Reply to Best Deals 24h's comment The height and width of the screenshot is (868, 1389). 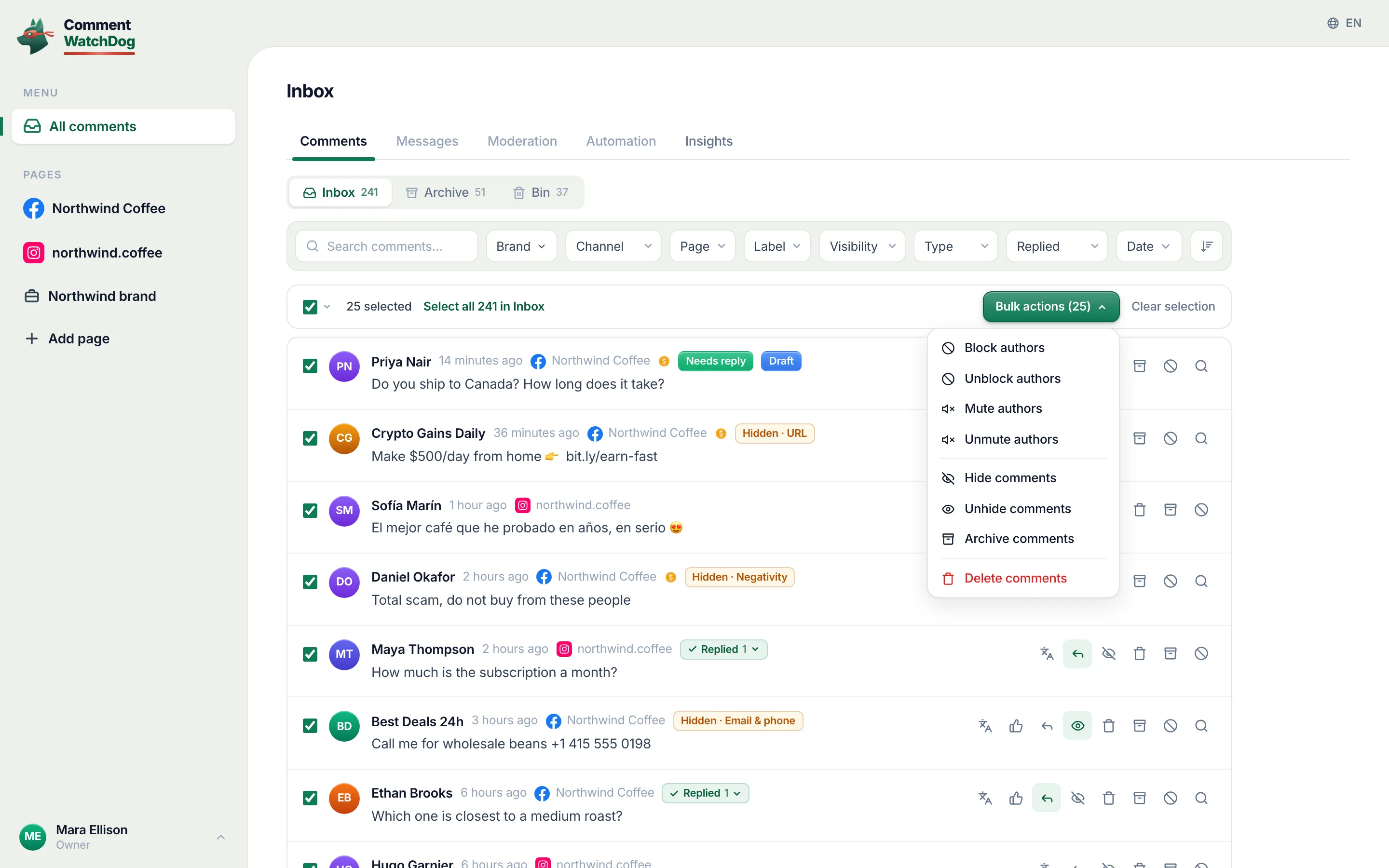[x=1047, y=726]
